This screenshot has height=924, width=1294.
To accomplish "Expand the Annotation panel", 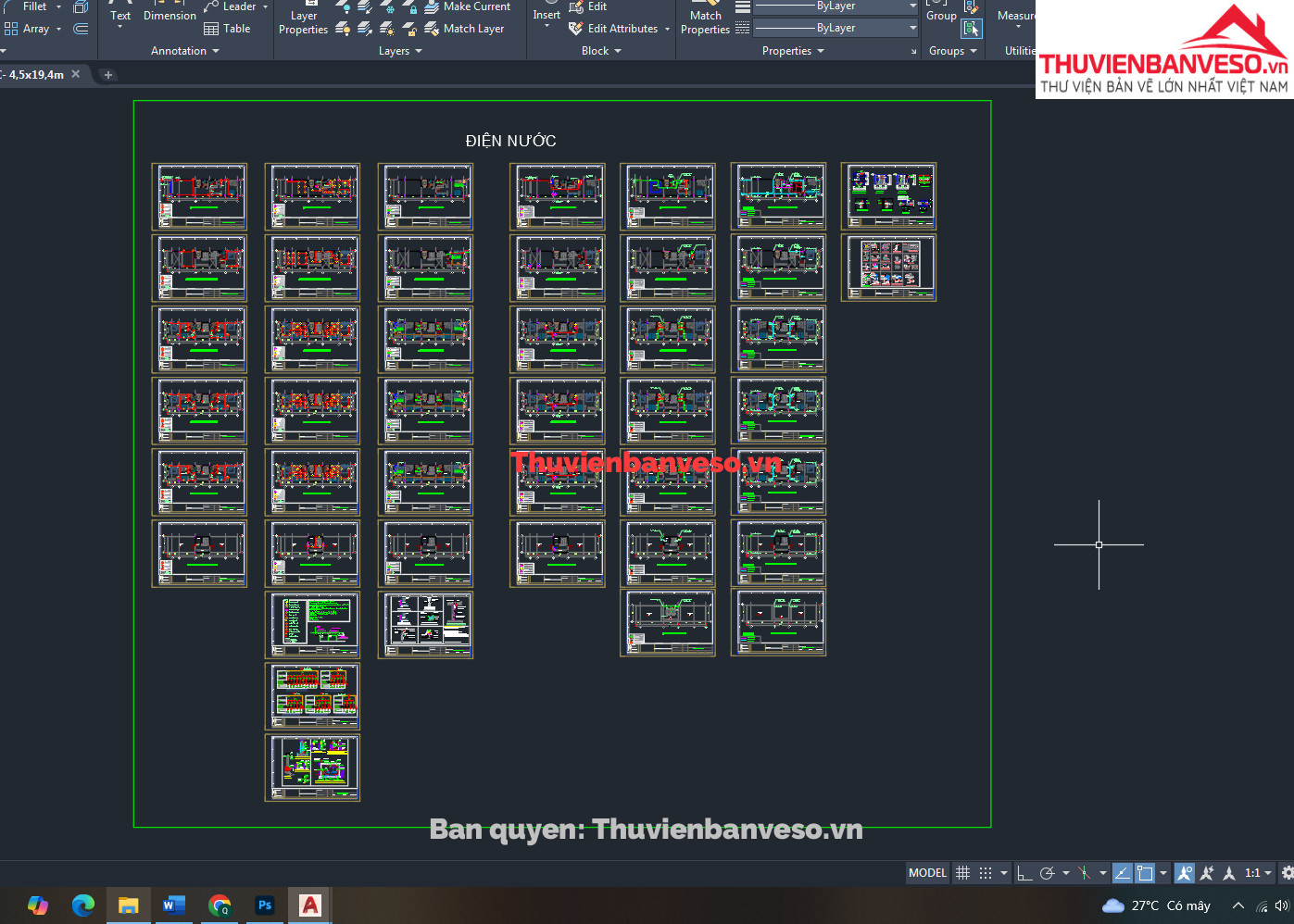I will point(184,51).
